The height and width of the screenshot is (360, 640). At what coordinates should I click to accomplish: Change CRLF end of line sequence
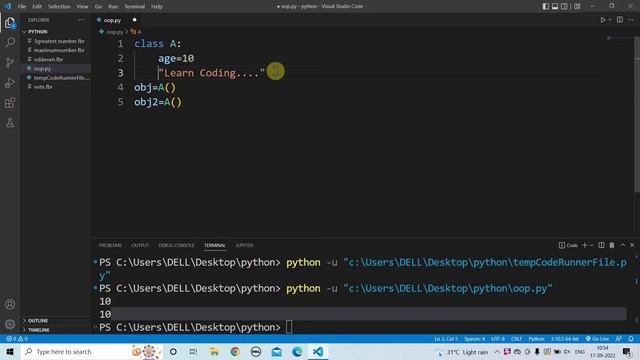click(x=516, y=339)
